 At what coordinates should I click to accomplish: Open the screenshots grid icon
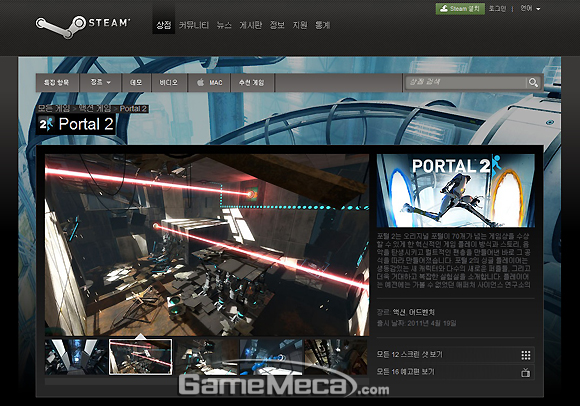pyautogui.click(x=526, y=355)
